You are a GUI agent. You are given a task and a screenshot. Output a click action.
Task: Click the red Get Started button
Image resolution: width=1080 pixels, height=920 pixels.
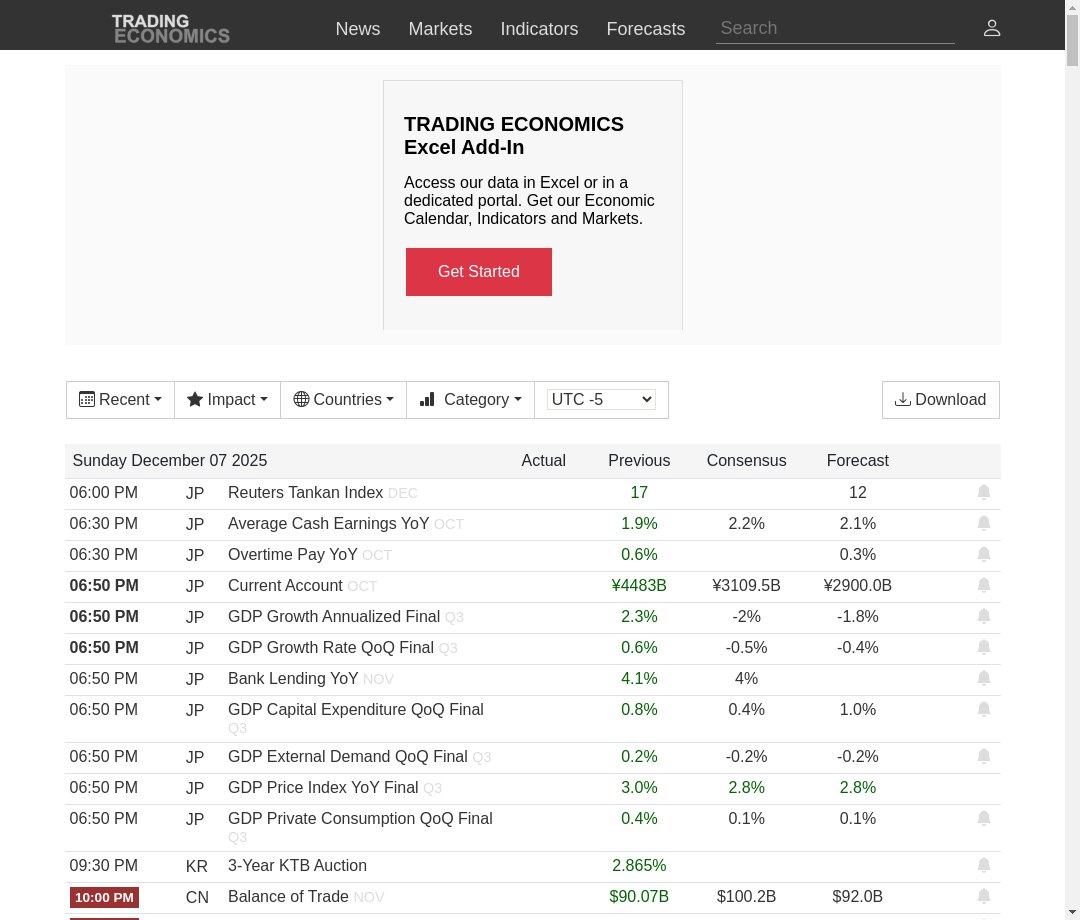(x=478, y=272)
